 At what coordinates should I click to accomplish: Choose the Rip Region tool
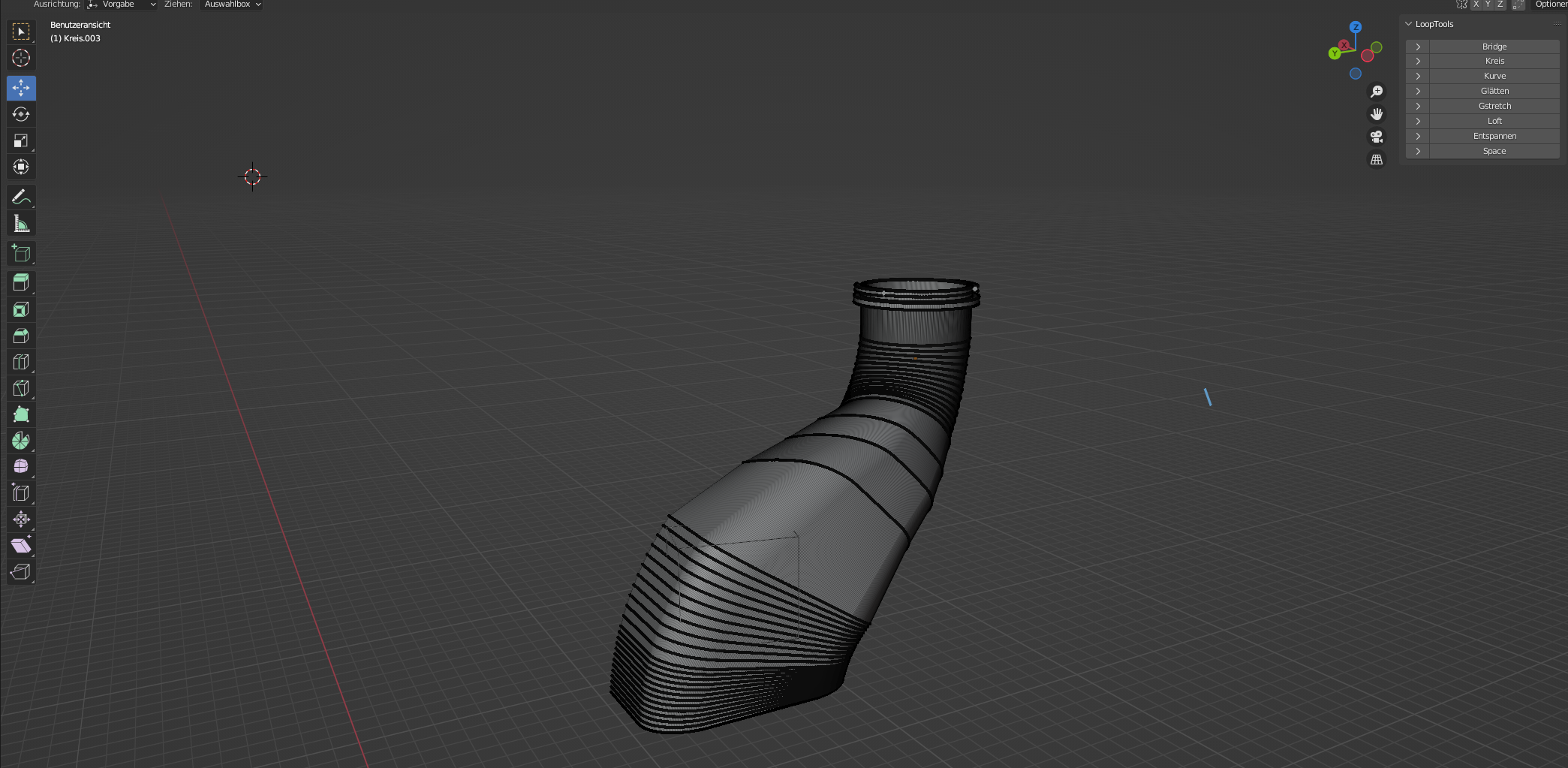[21, 572]
